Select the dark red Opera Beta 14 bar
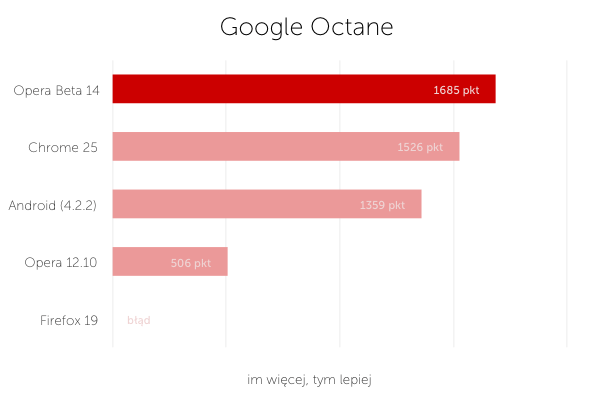608x406 pixels. [x=304, y=89]
